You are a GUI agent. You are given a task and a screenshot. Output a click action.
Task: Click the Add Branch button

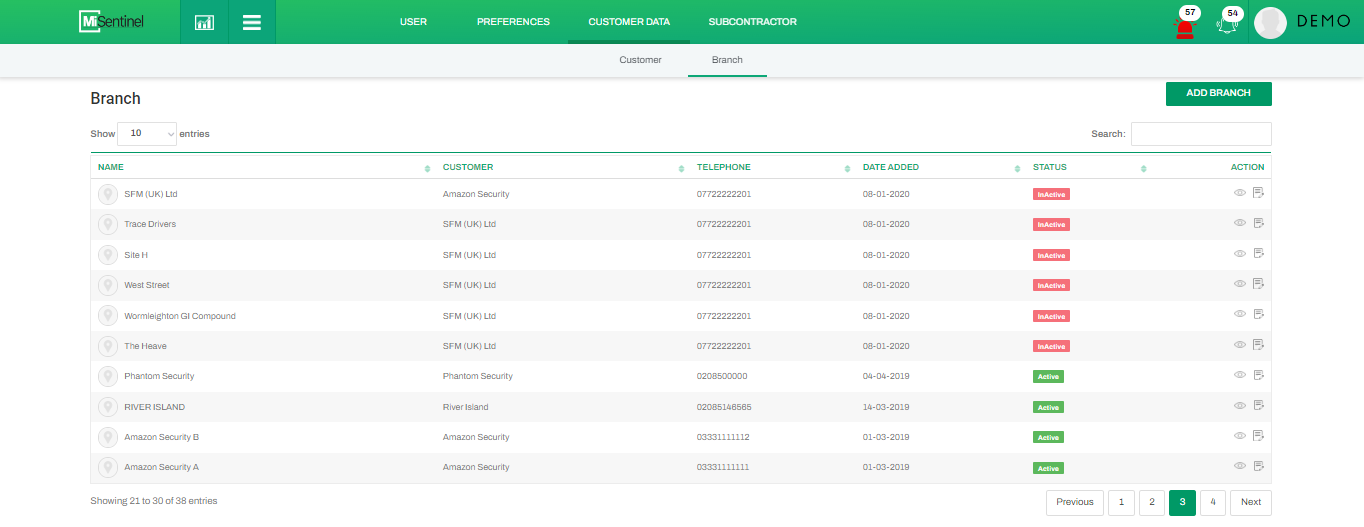point(1218,93)
